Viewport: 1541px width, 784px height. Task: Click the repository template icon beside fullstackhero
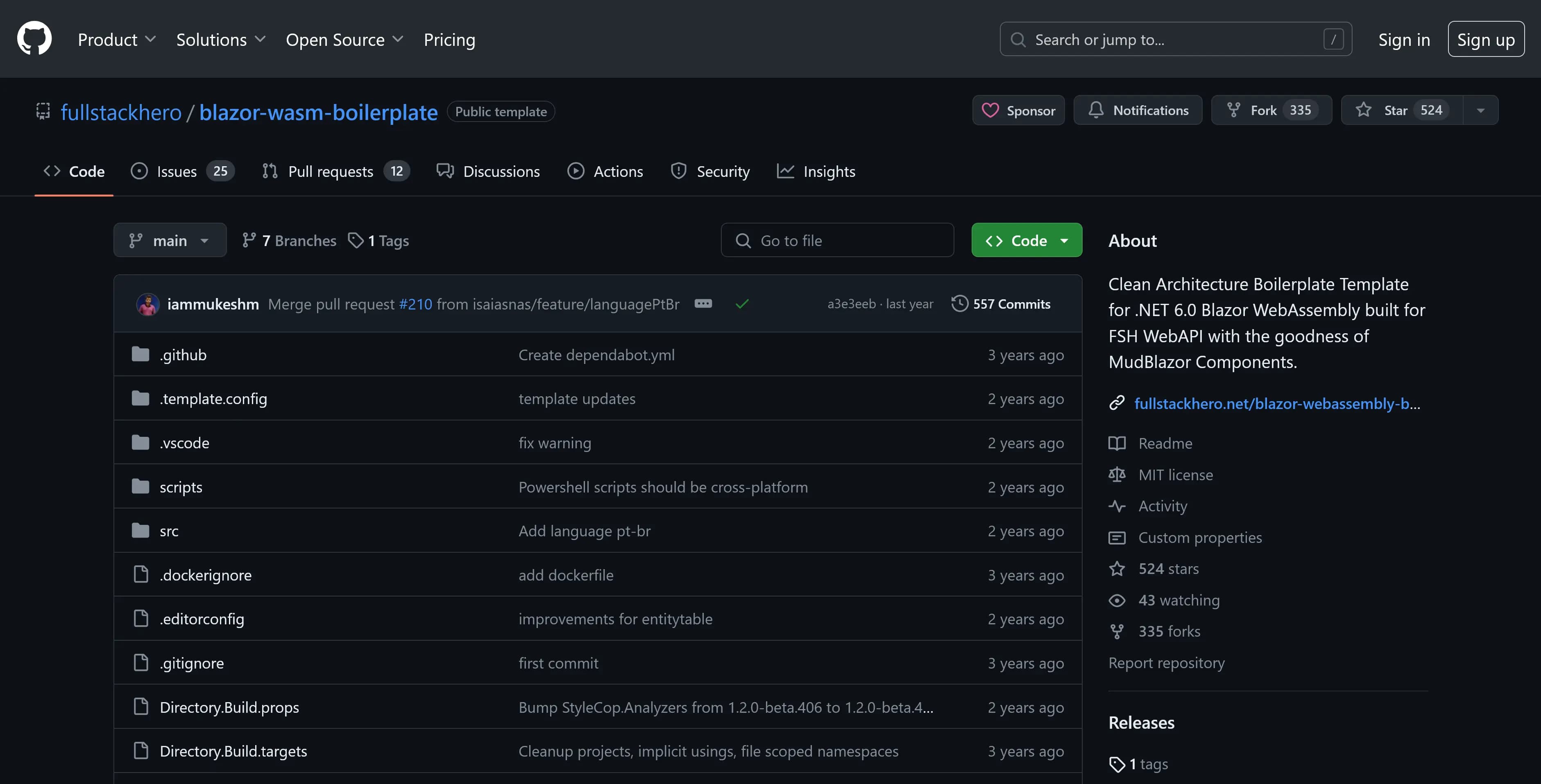[x=43, y=111]
